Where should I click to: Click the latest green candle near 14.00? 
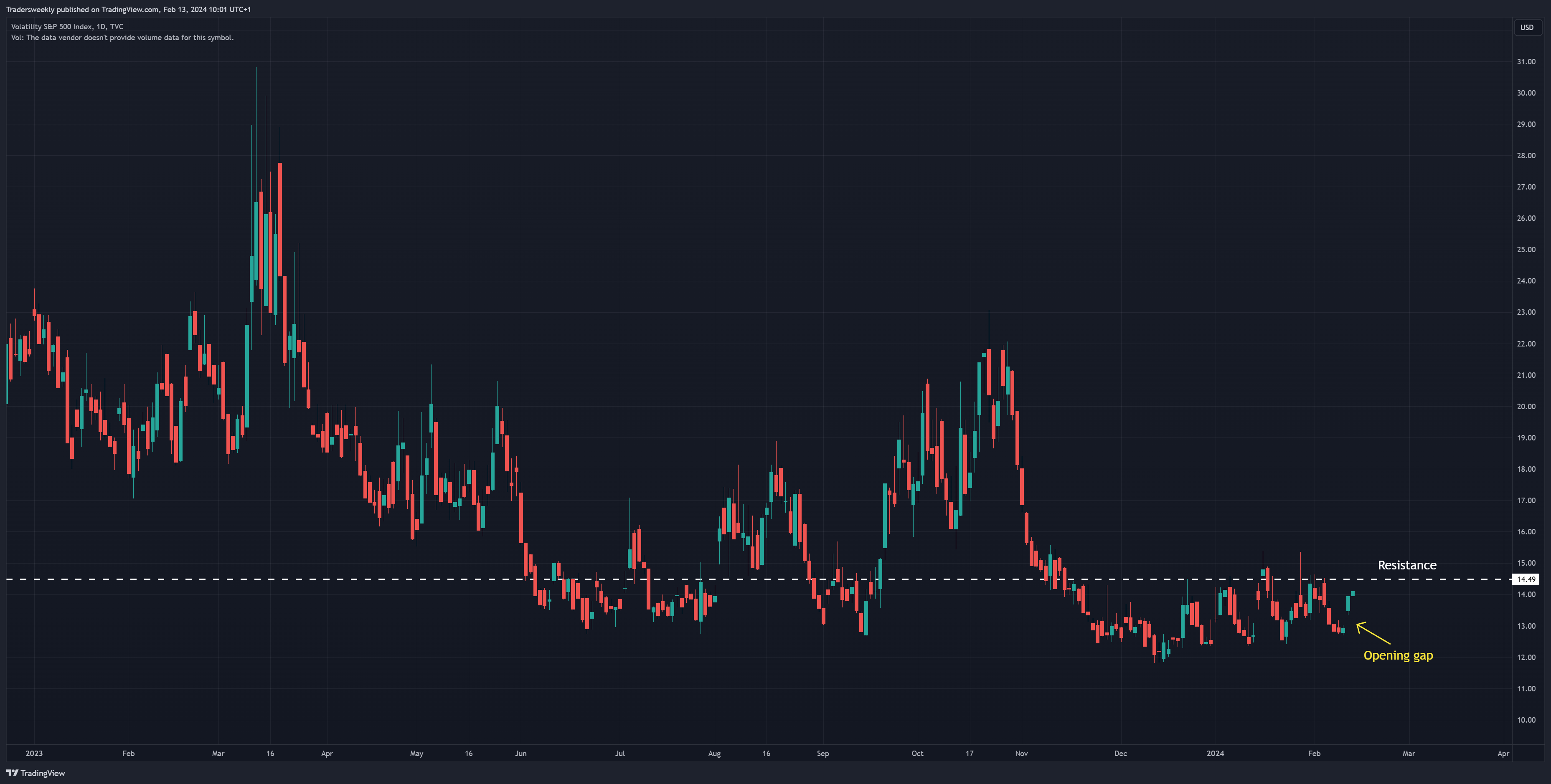[x=1353, y=593]
